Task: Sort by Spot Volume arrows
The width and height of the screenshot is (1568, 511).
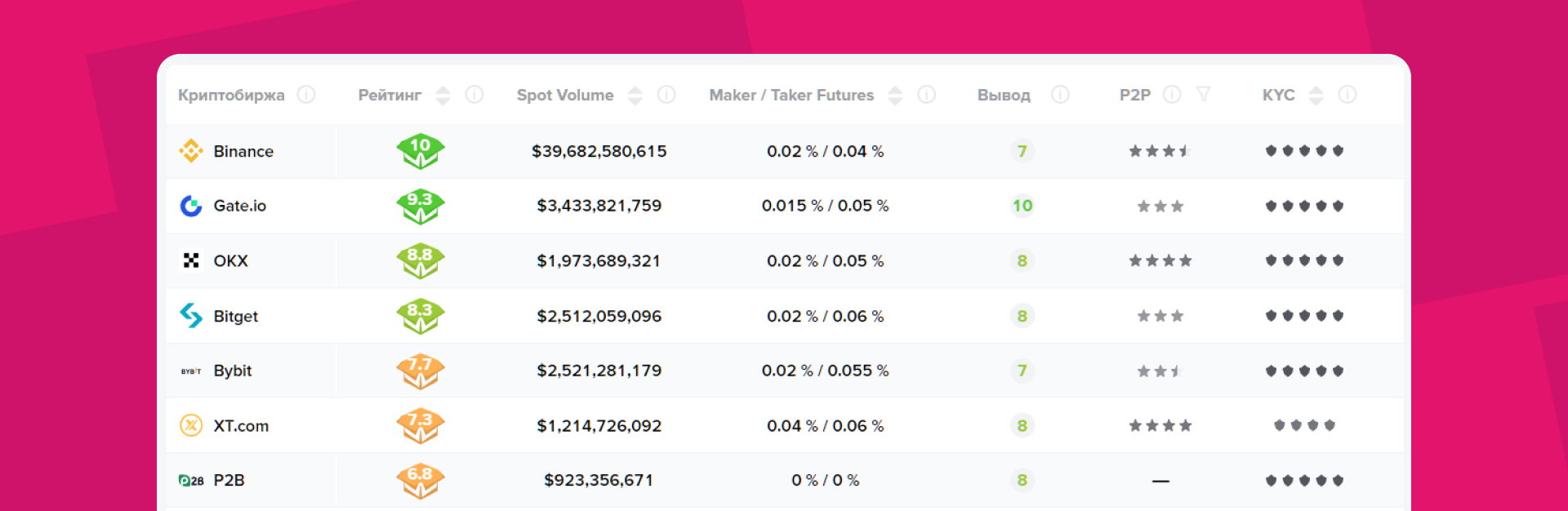Action: point(635,96)
